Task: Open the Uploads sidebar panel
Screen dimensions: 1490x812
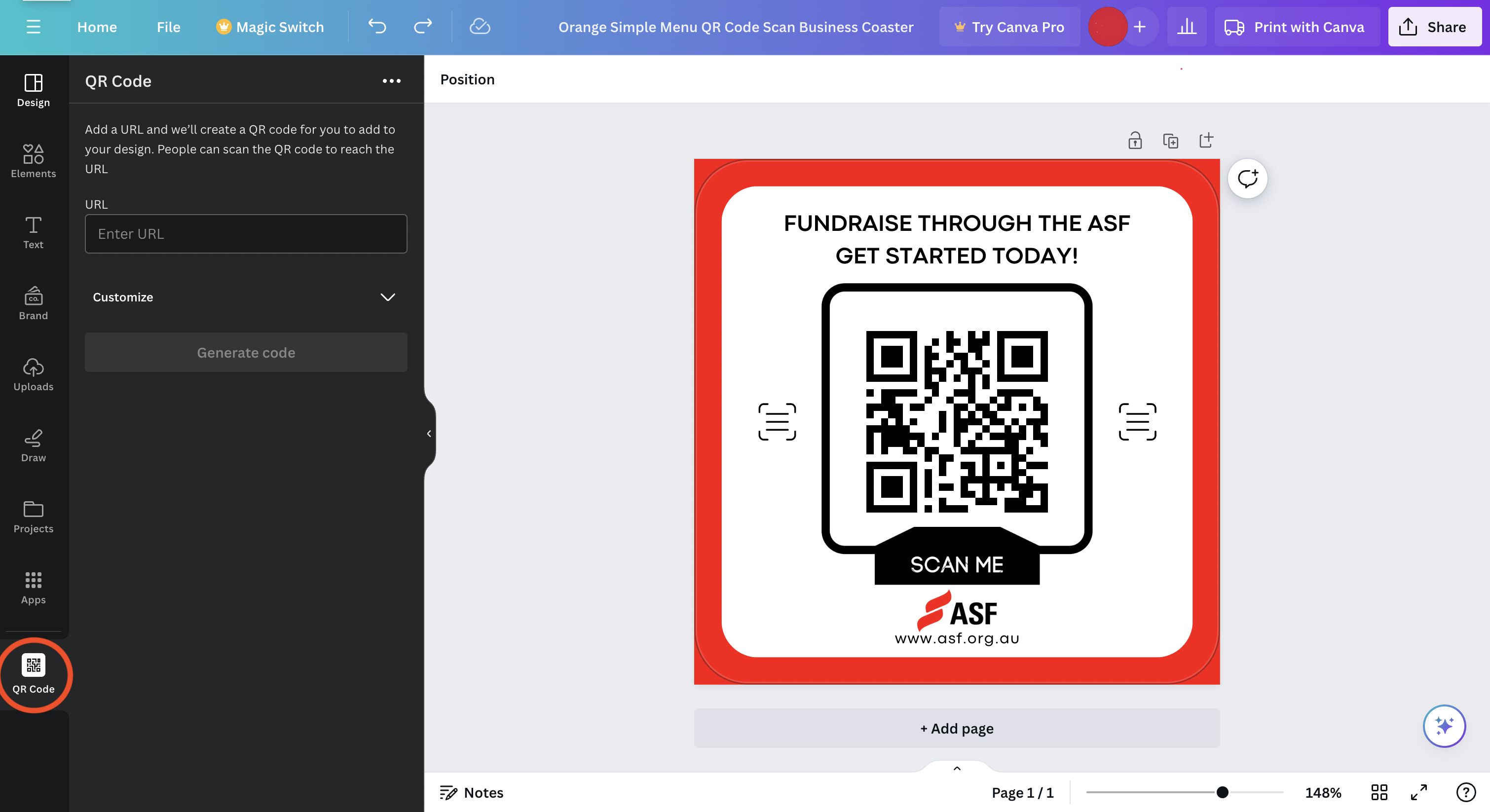Action: [x=33, y=375]
